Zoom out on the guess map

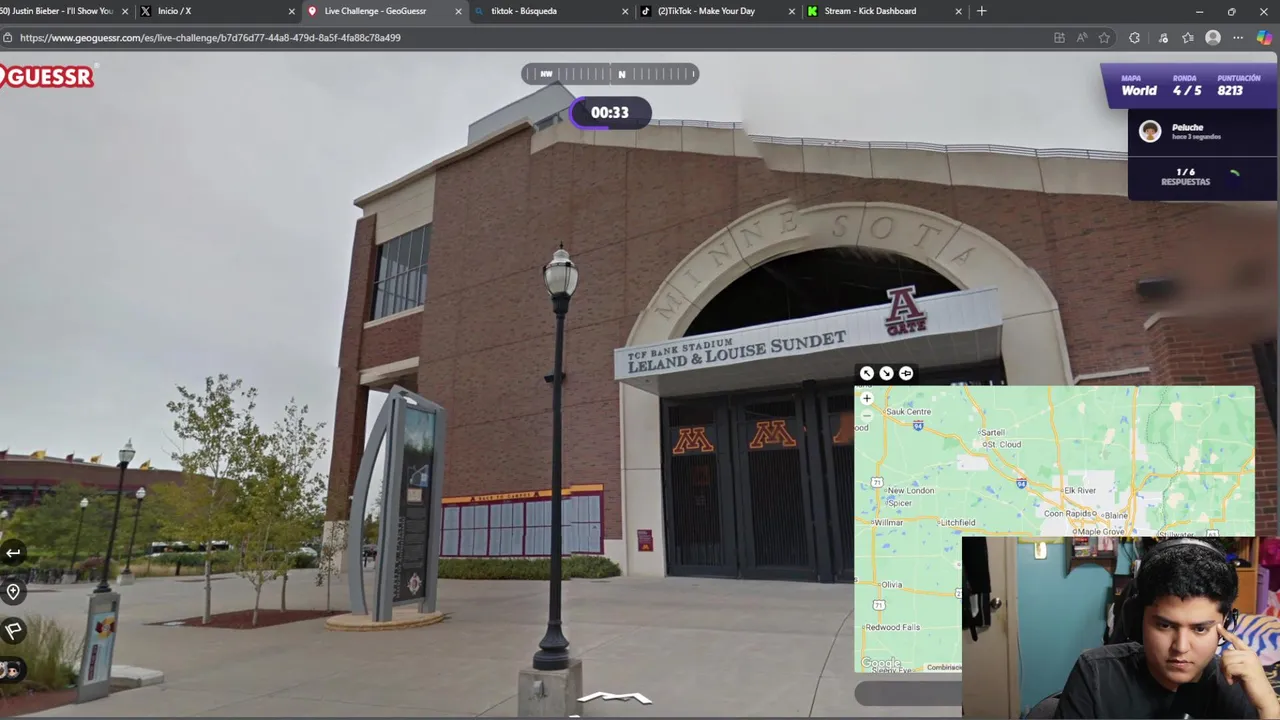point(867,415)
